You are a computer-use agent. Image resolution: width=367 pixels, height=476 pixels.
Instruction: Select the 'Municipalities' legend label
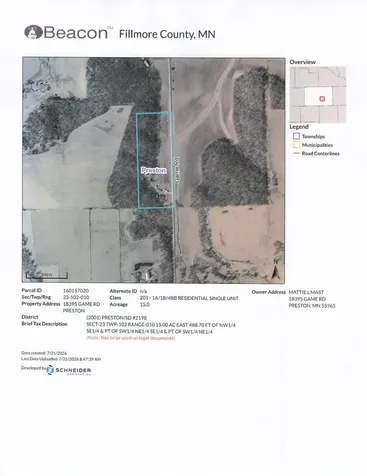point(317,145)
